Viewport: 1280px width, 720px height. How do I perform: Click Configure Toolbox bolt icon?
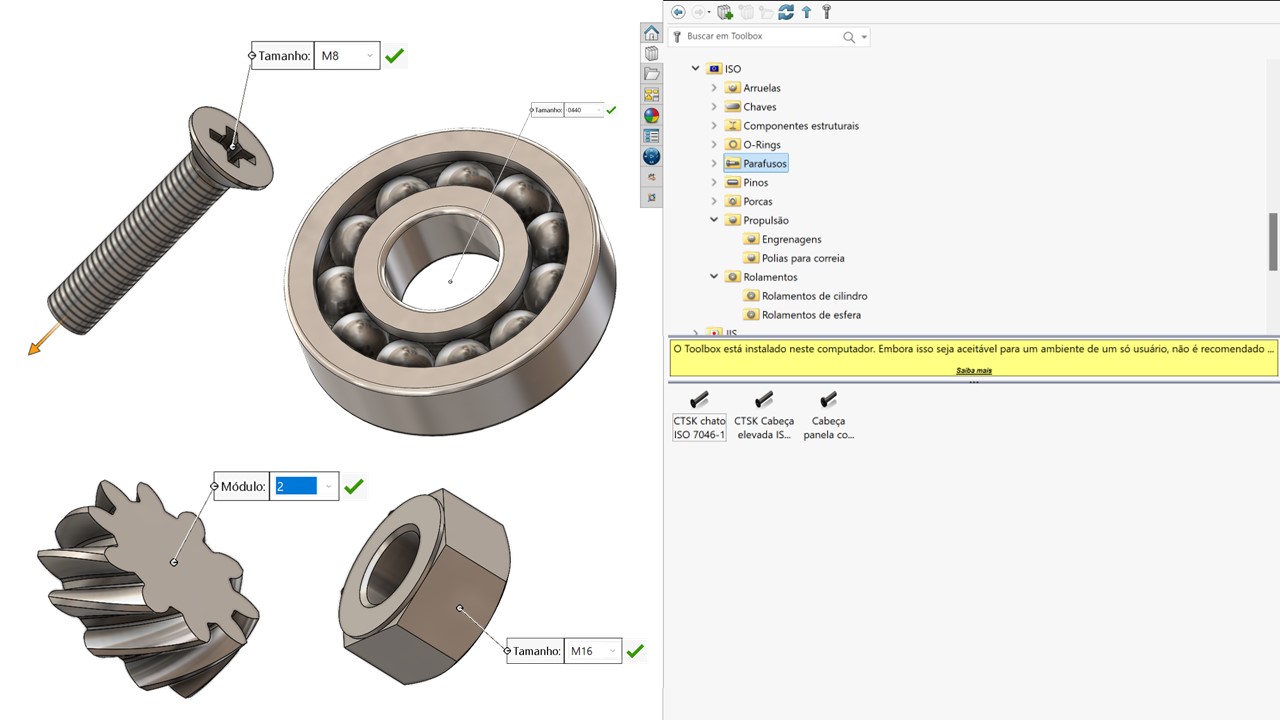point(826,12)
